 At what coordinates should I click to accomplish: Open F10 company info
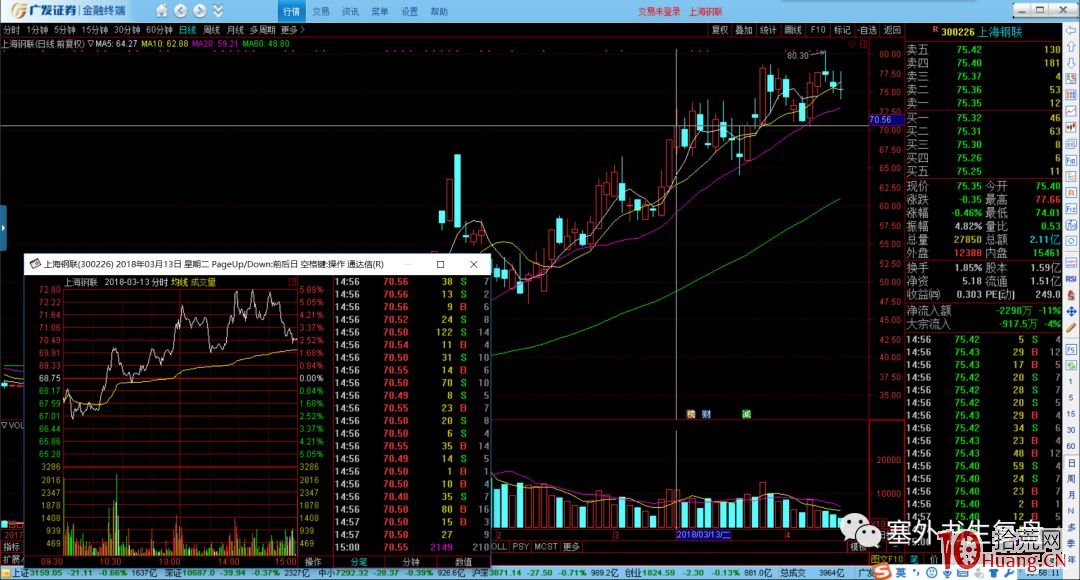[x=818, y=30]
